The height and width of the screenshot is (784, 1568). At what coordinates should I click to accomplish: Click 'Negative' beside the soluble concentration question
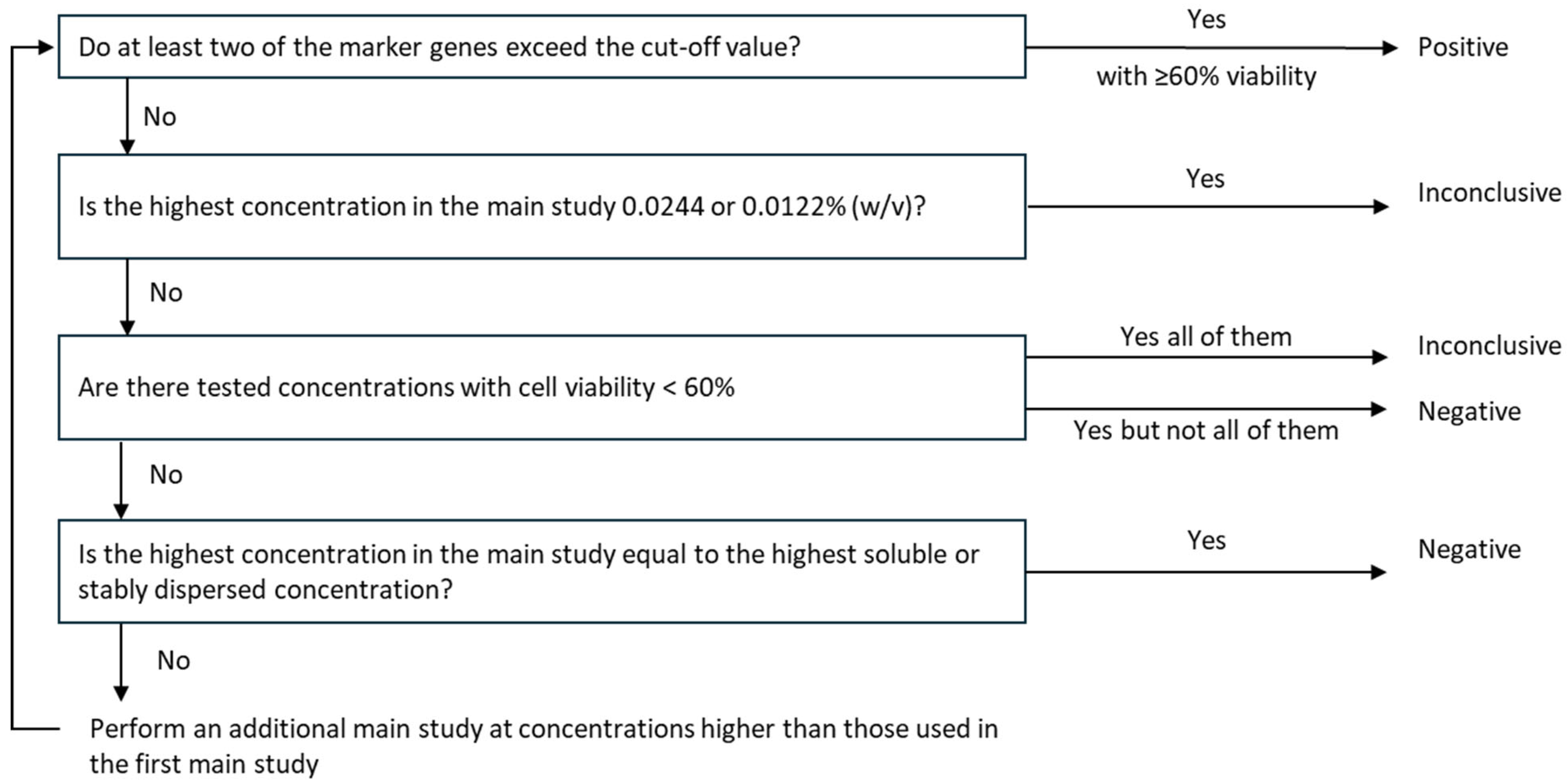pyautogui.click(x=1469, y=549)
